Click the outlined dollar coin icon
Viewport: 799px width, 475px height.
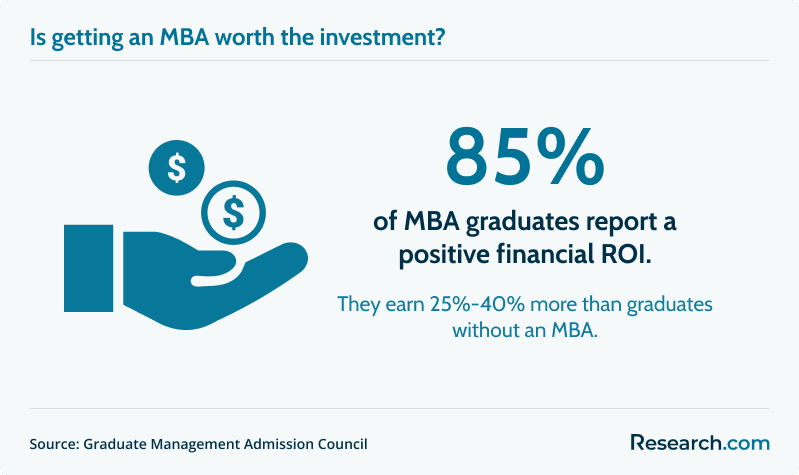[233, 213]
